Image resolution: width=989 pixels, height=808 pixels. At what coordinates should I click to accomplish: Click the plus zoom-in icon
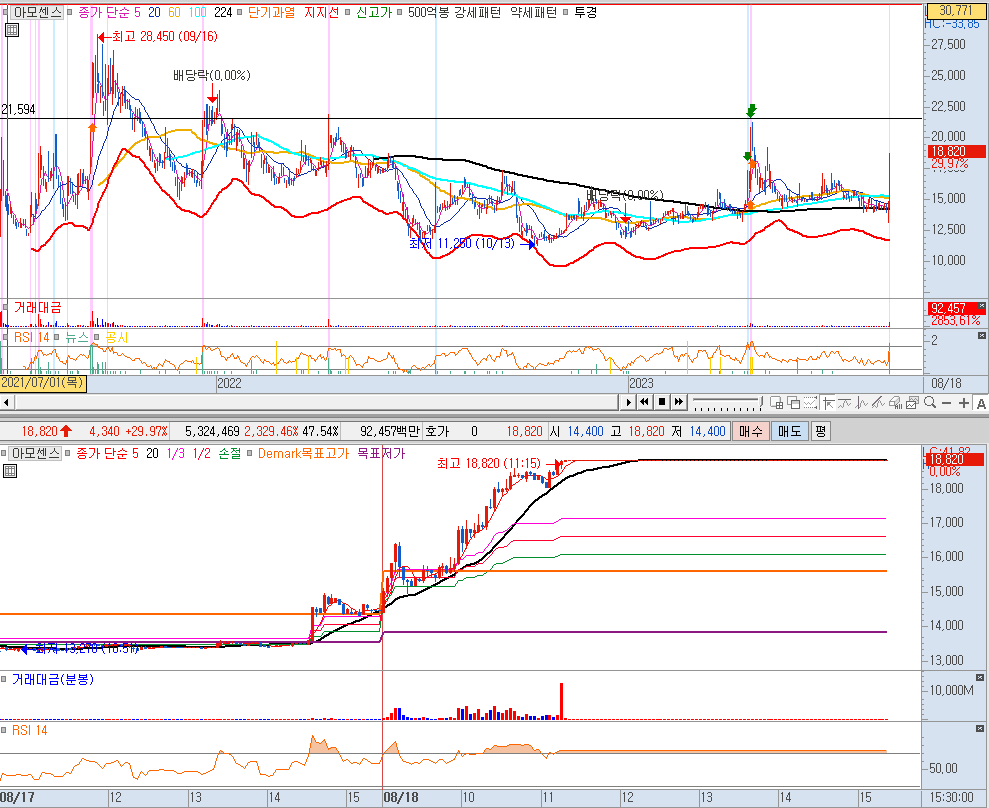[964, 402]
